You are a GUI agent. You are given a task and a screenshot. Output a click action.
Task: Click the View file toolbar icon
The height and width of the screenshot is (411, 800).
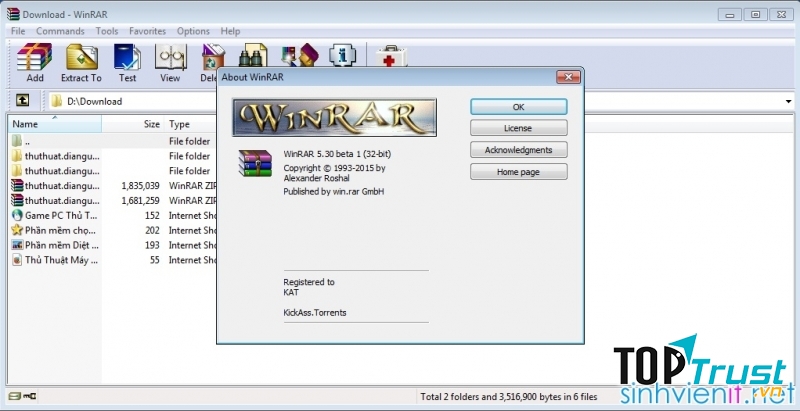[170, 57]
